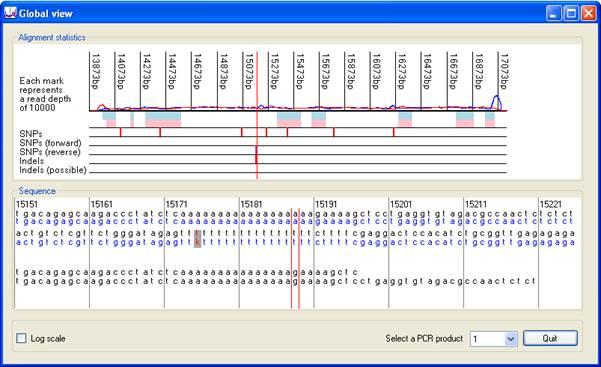Image resolution: width=601 pixels, height=367 pixels.
Task: Click the Global view app icon
Action: pos(10,13)
